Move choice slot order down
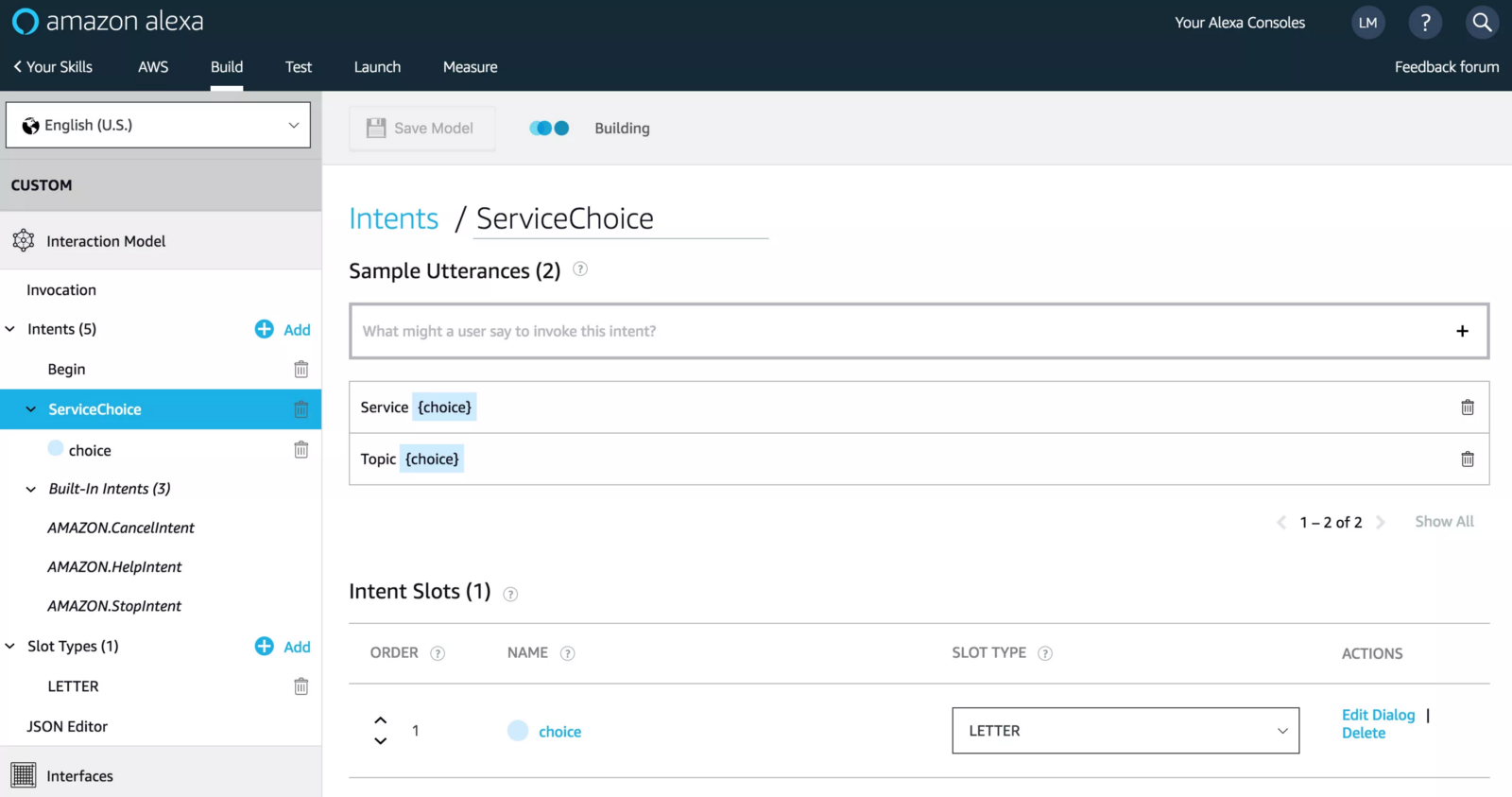Viewport: 1512px width, 797px height. click(x=380, y=741)
